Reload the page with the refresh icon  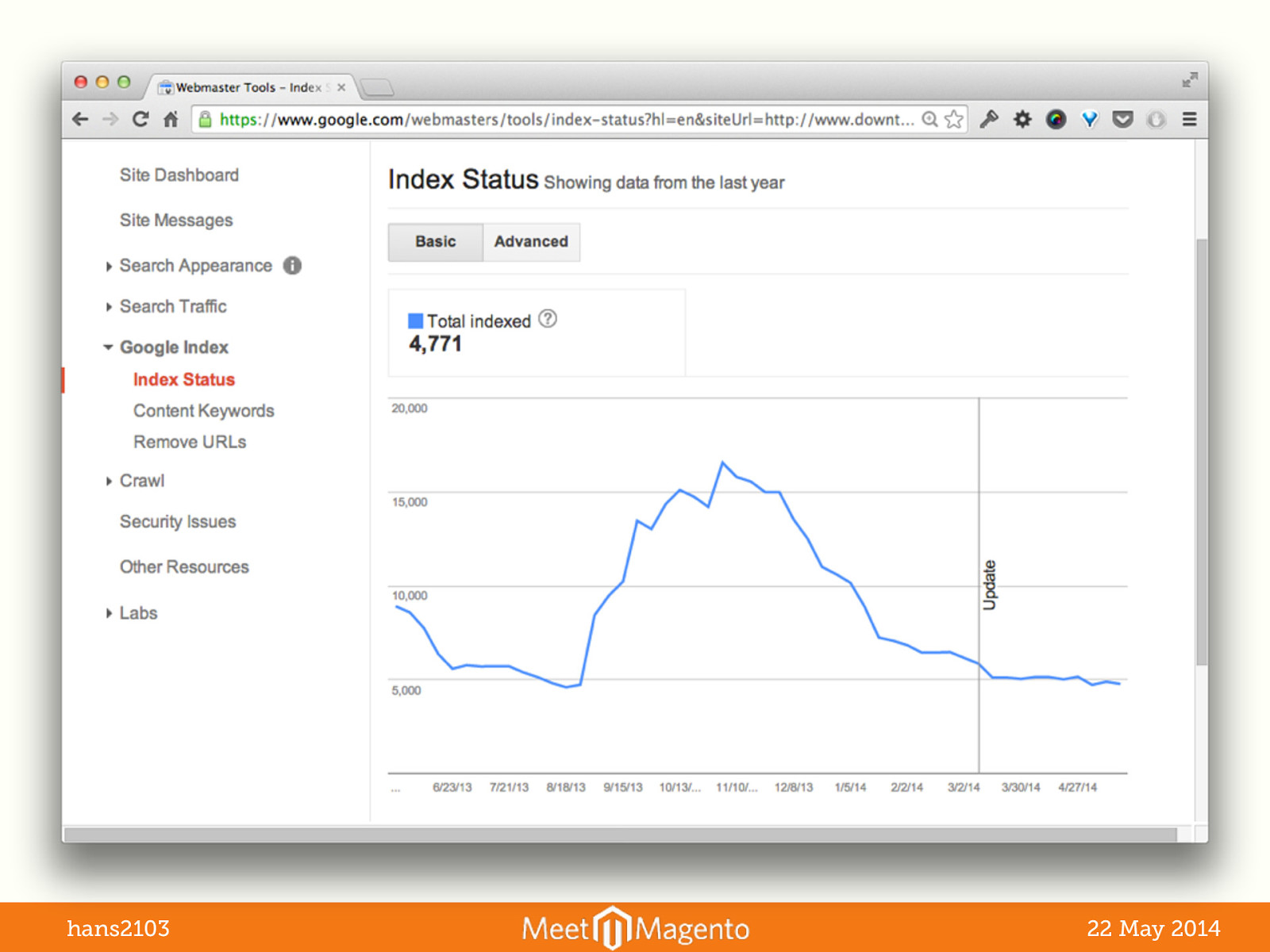tap(140, 120)
